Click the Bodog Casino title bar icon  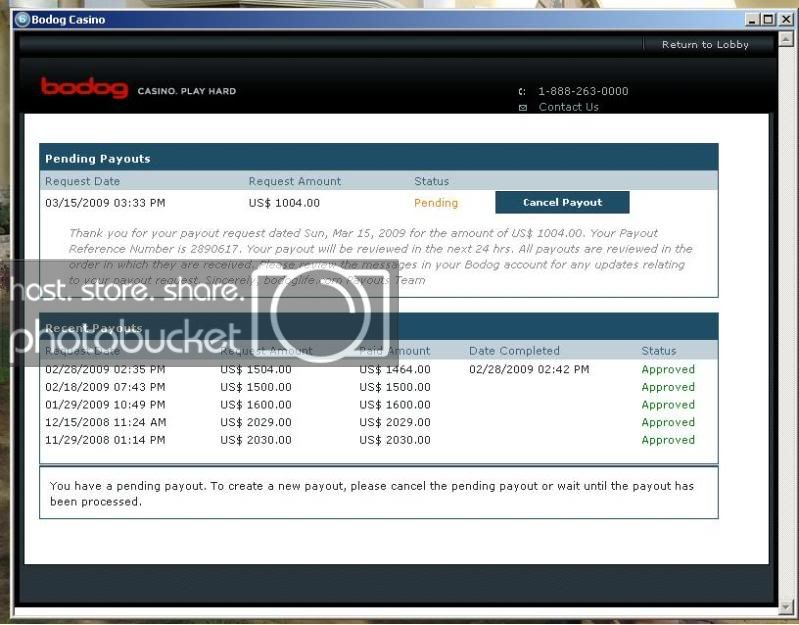pos(22,20)
